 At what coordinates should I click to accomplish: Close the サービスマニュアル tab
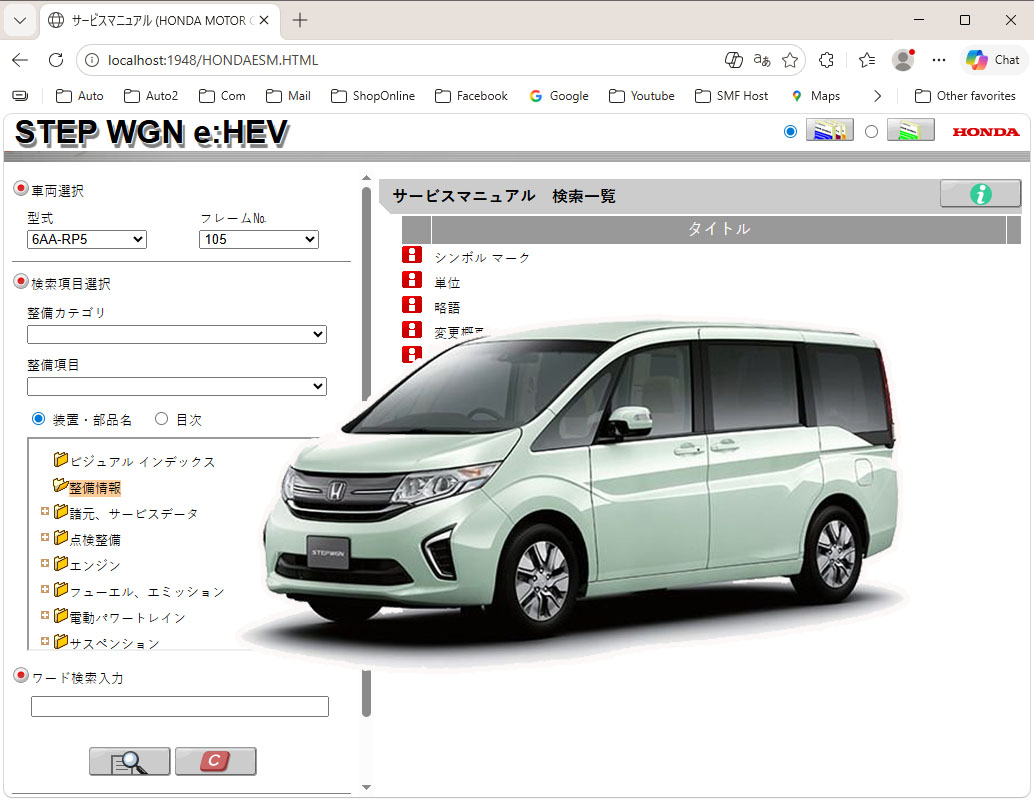[264, 20]
